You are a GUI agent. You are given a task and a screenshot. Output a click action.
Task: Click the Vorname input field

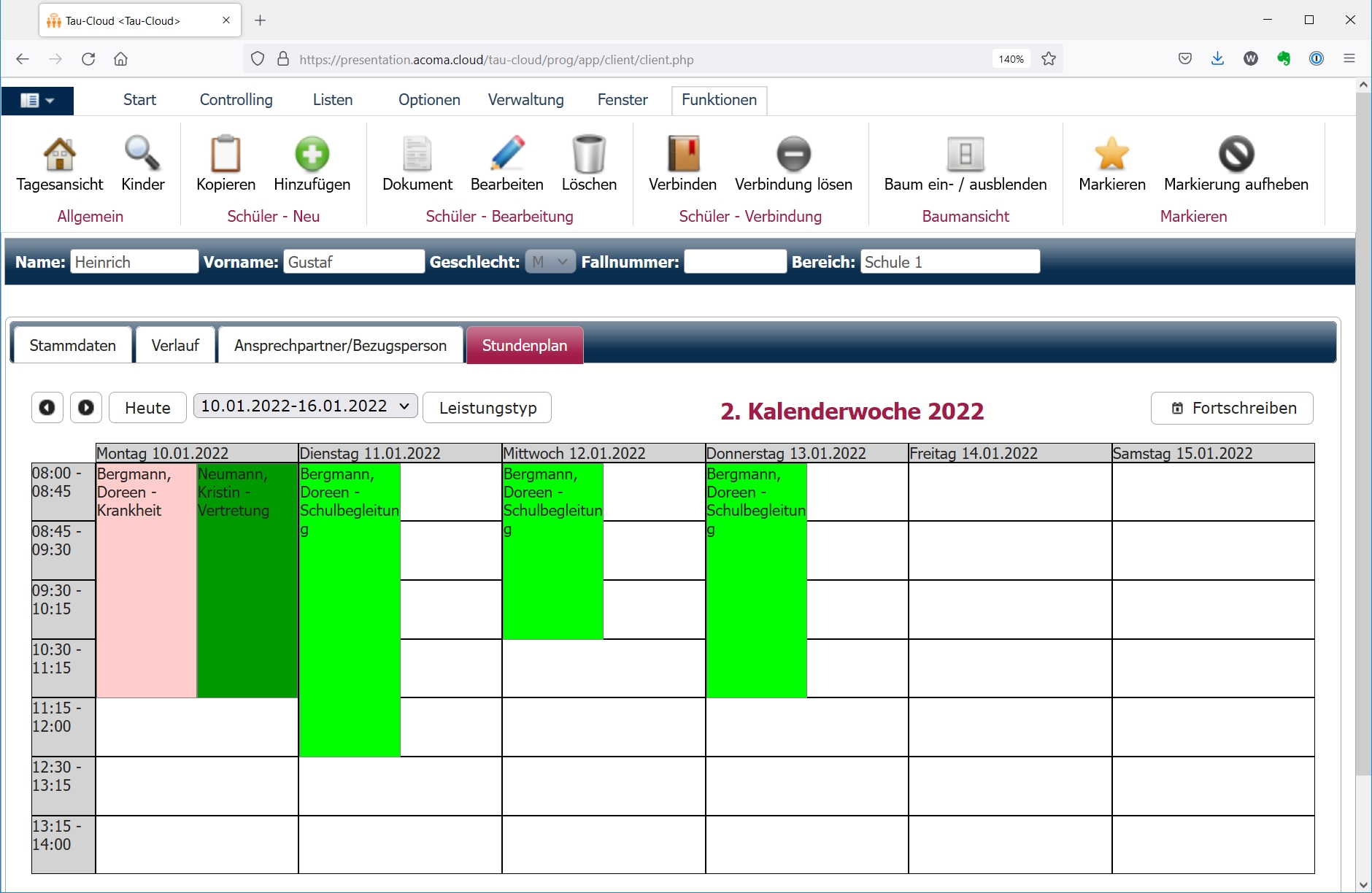click(354, 262)
